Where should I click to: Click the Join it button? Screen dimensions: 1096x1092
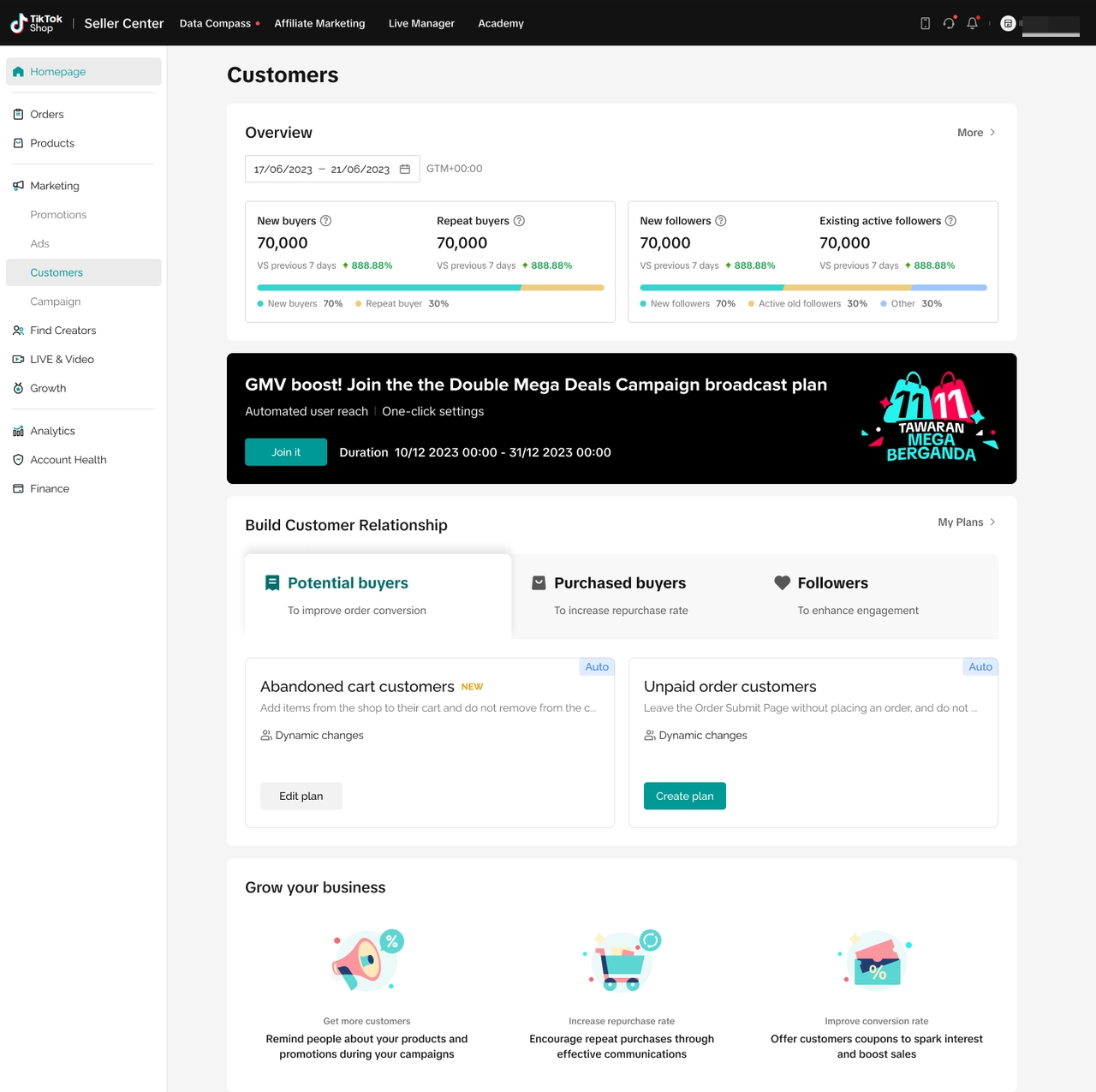[x=286, y=452]
